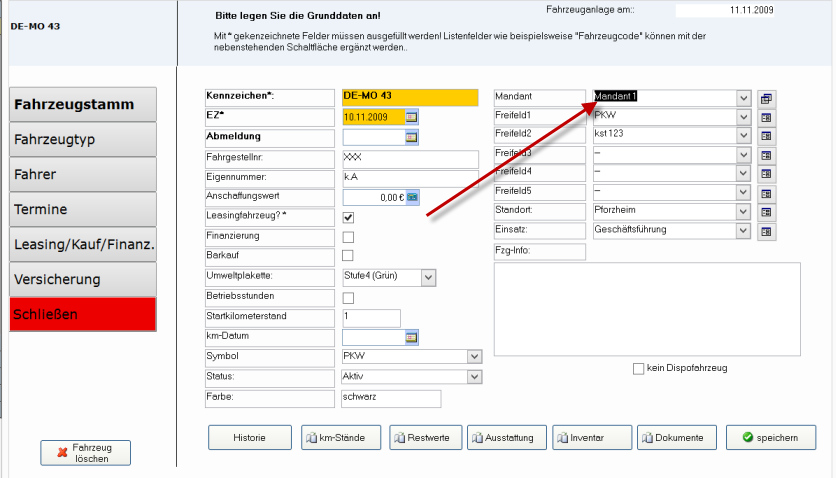The image size is (836, 478).
Task: Click the Anschaffungswert amount field
Action: [x=374, y=197]
